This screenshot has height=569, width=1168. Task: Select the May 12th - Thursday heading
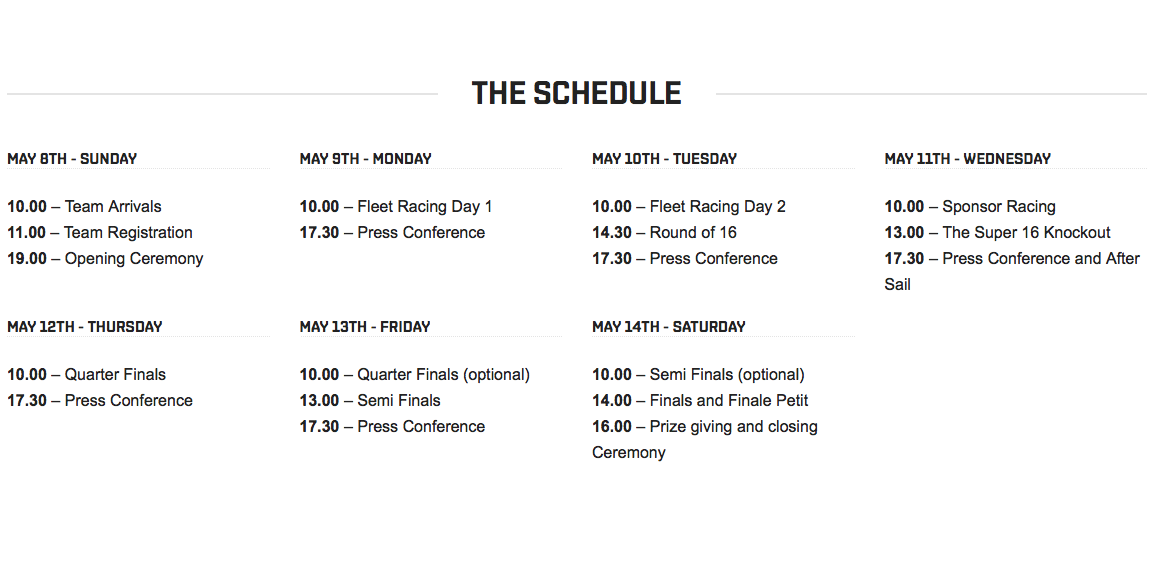click(85, 327)
